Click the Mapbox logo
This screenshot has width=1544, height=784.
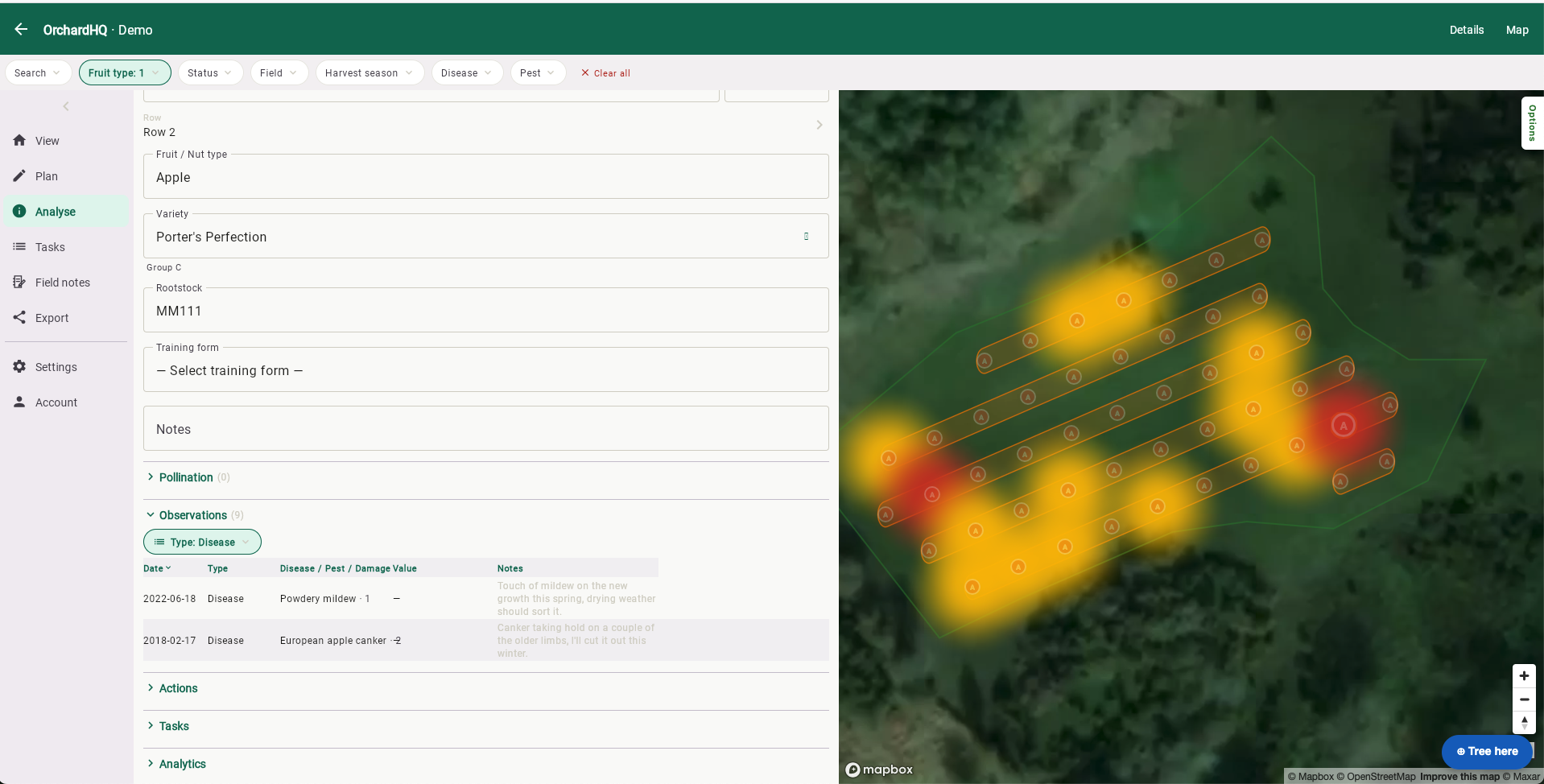pyautogui.click(x=879, y=770)
